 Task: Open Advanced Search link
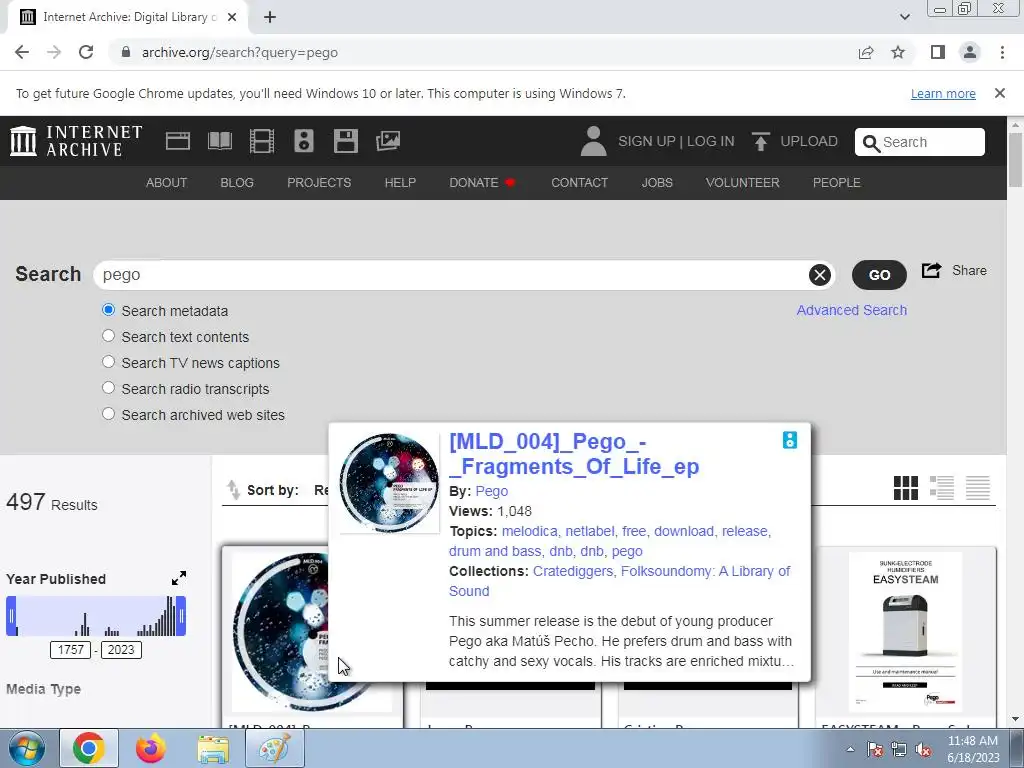[852, 310]
